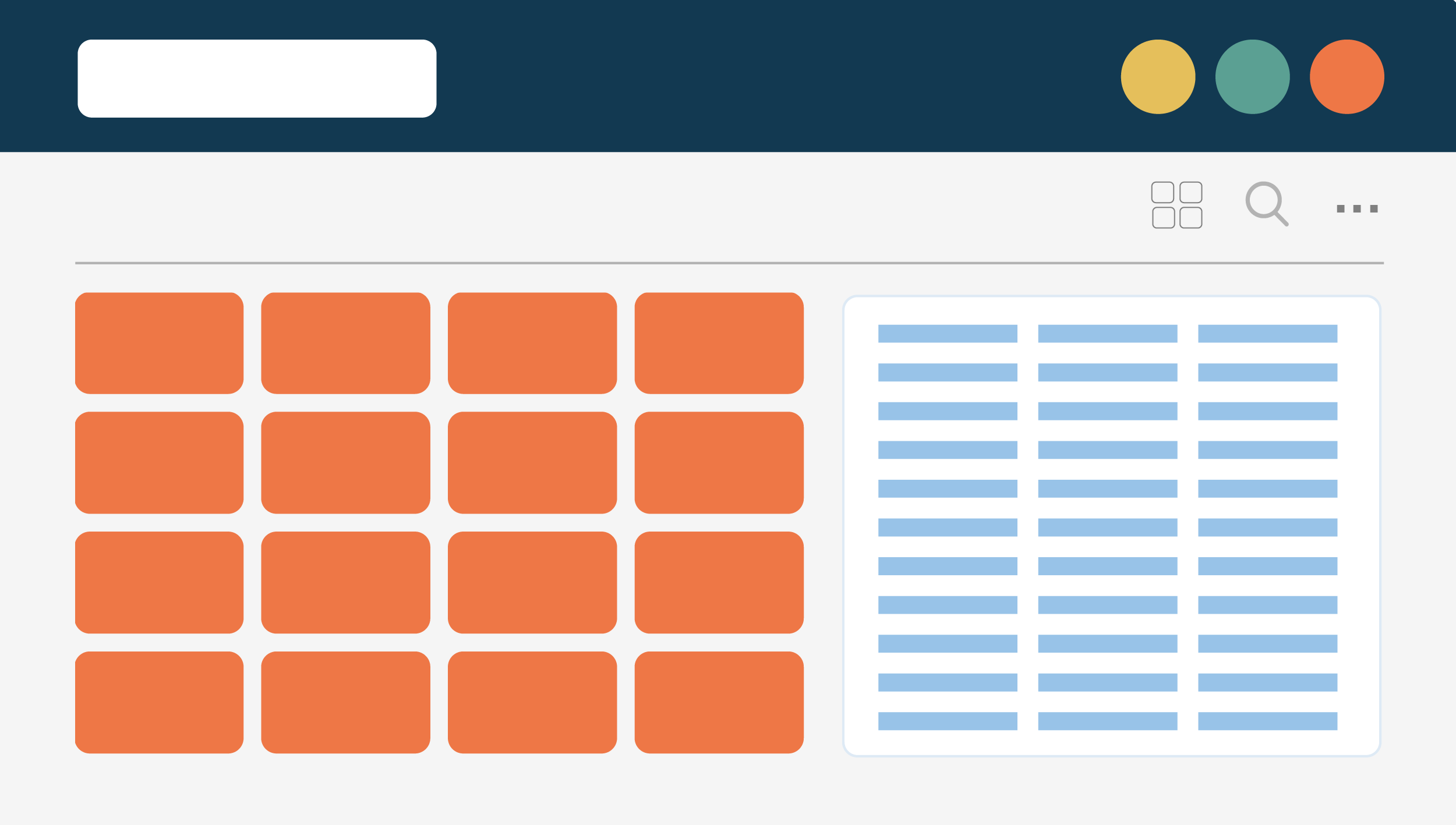
Task: Click top-left blue bar in white panel
Action: click(948, 334)
